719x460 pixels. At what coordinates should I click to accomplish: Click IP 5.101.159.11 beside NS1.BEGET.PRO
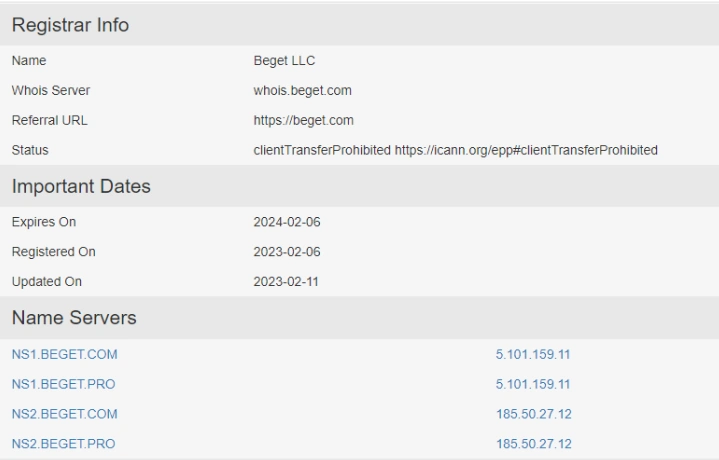pyautogui.click(x=533, y=384)
